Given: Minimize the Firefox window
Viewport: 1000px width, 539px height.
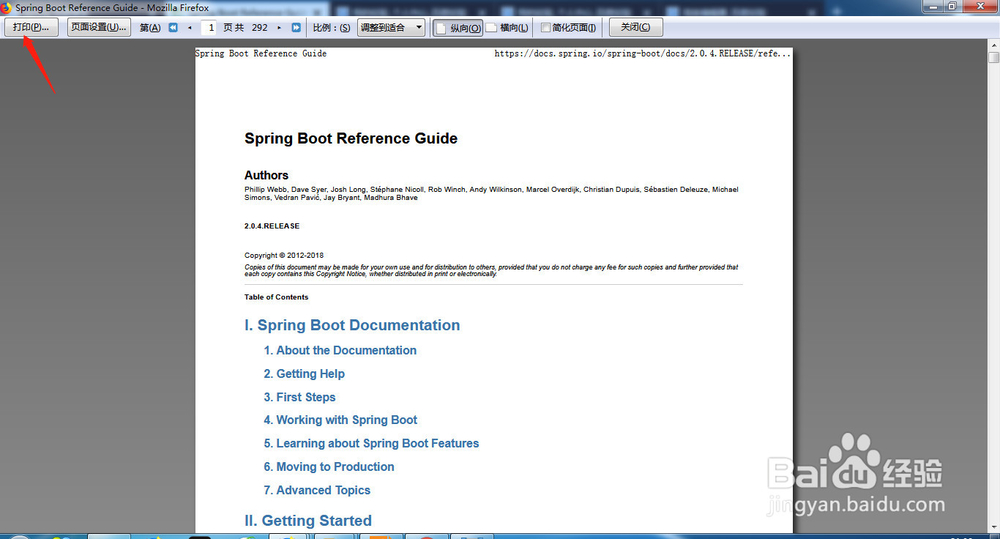Looking at the screenshot, I should [932, 6].
